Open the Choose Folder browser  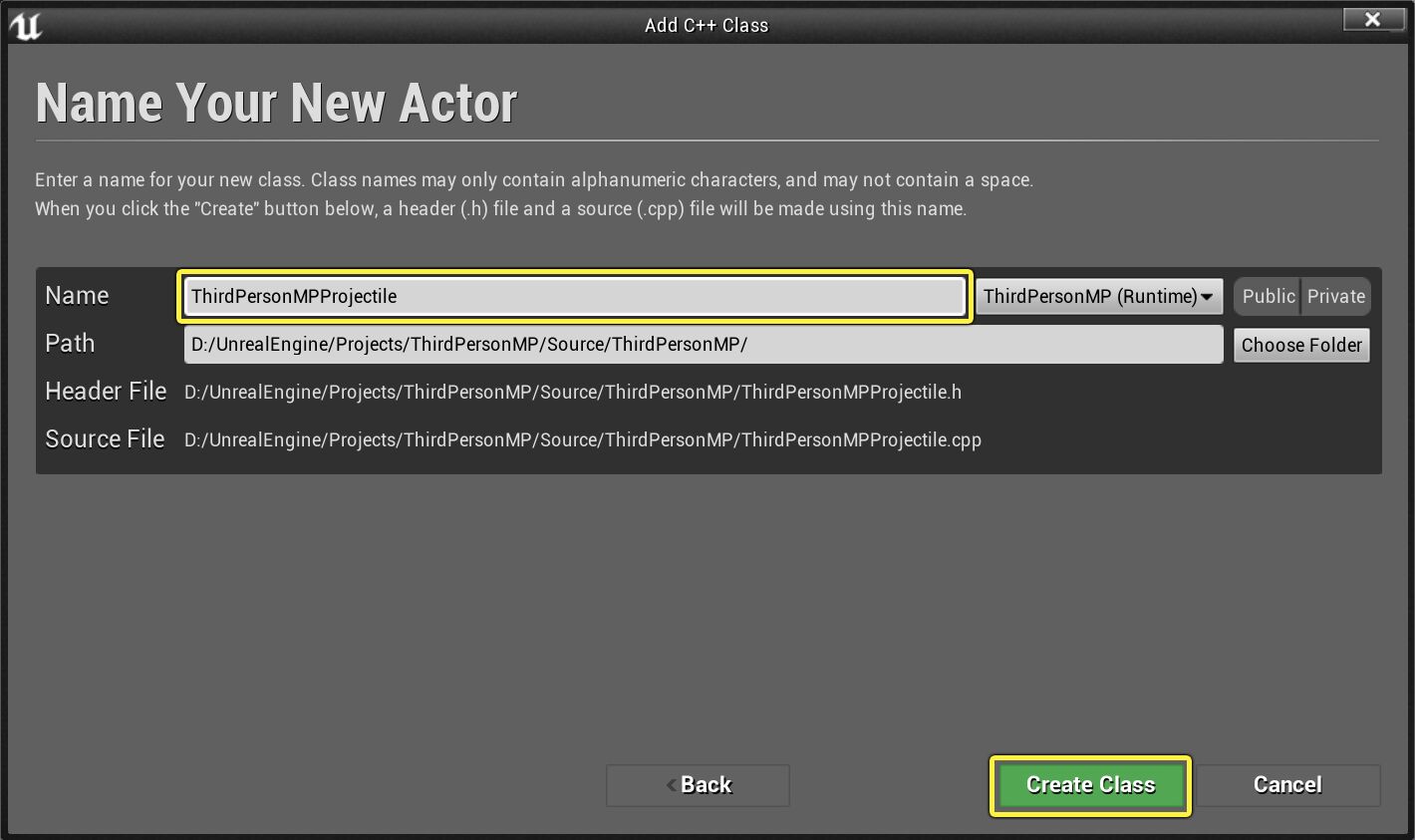1301,345
